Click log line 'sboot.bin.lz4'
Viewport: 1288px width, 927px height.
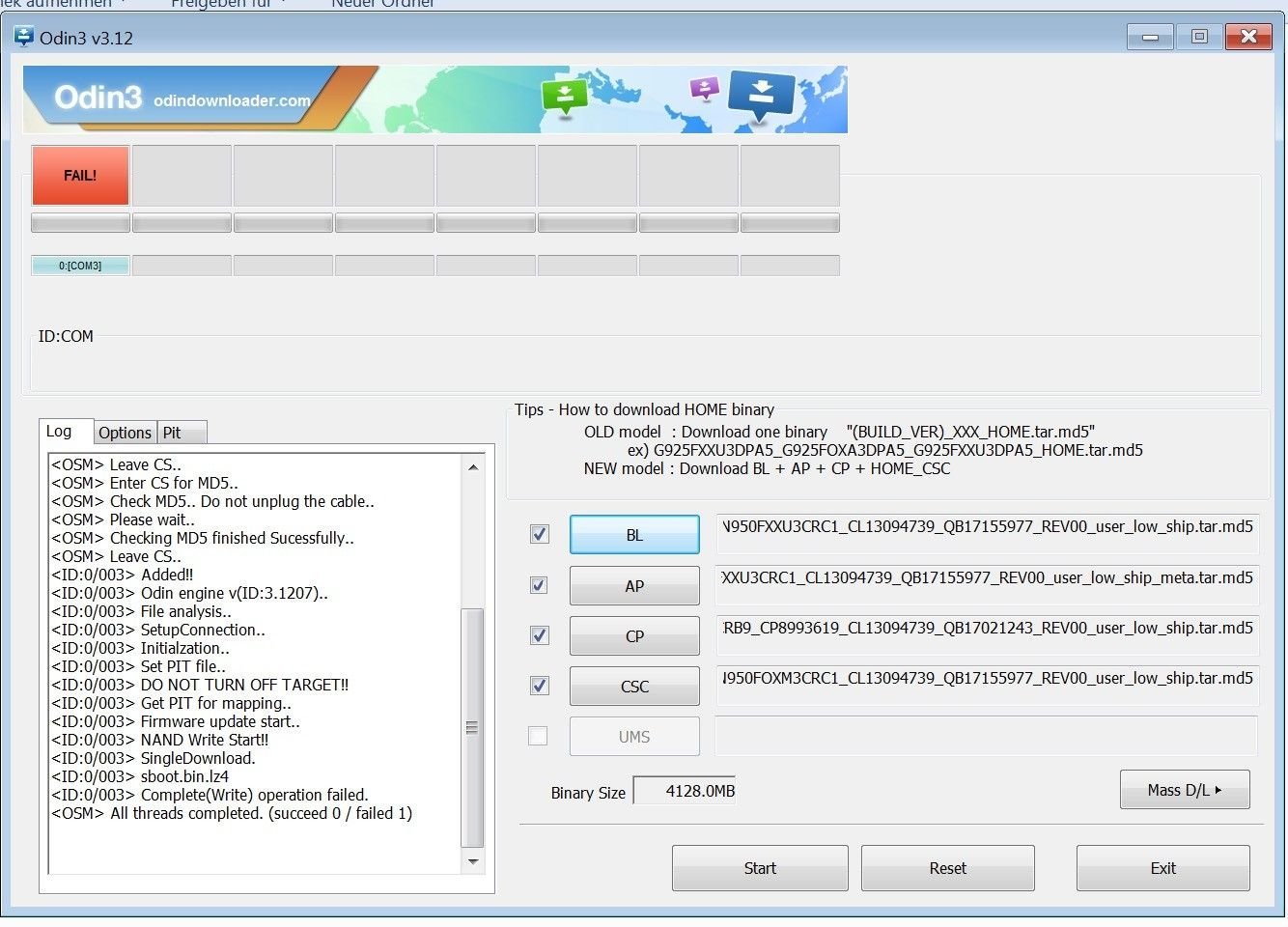click(x=184, y=776)
